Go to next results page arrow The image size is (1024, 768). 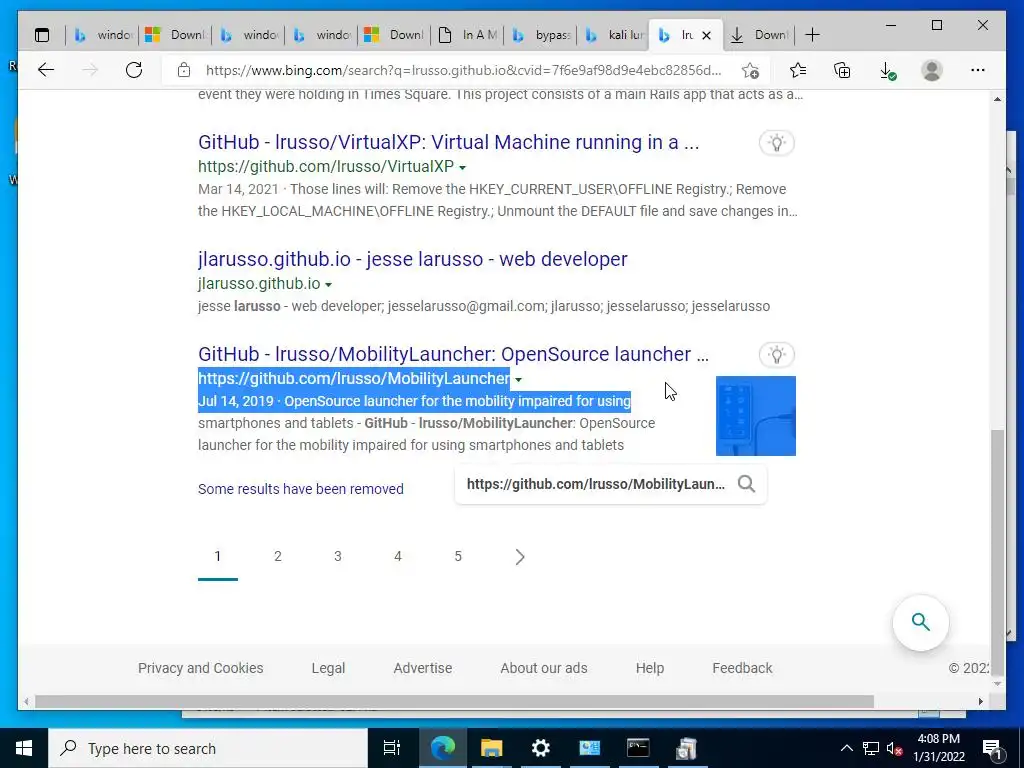pyautogui.click(x=520, y=556)
